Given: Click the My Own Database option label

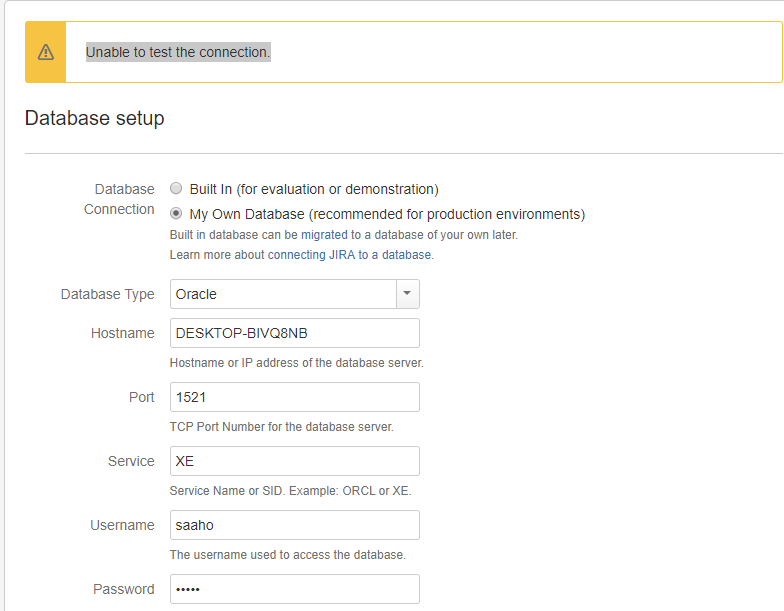Looking at the screenshot, I should tap(387, 214).
